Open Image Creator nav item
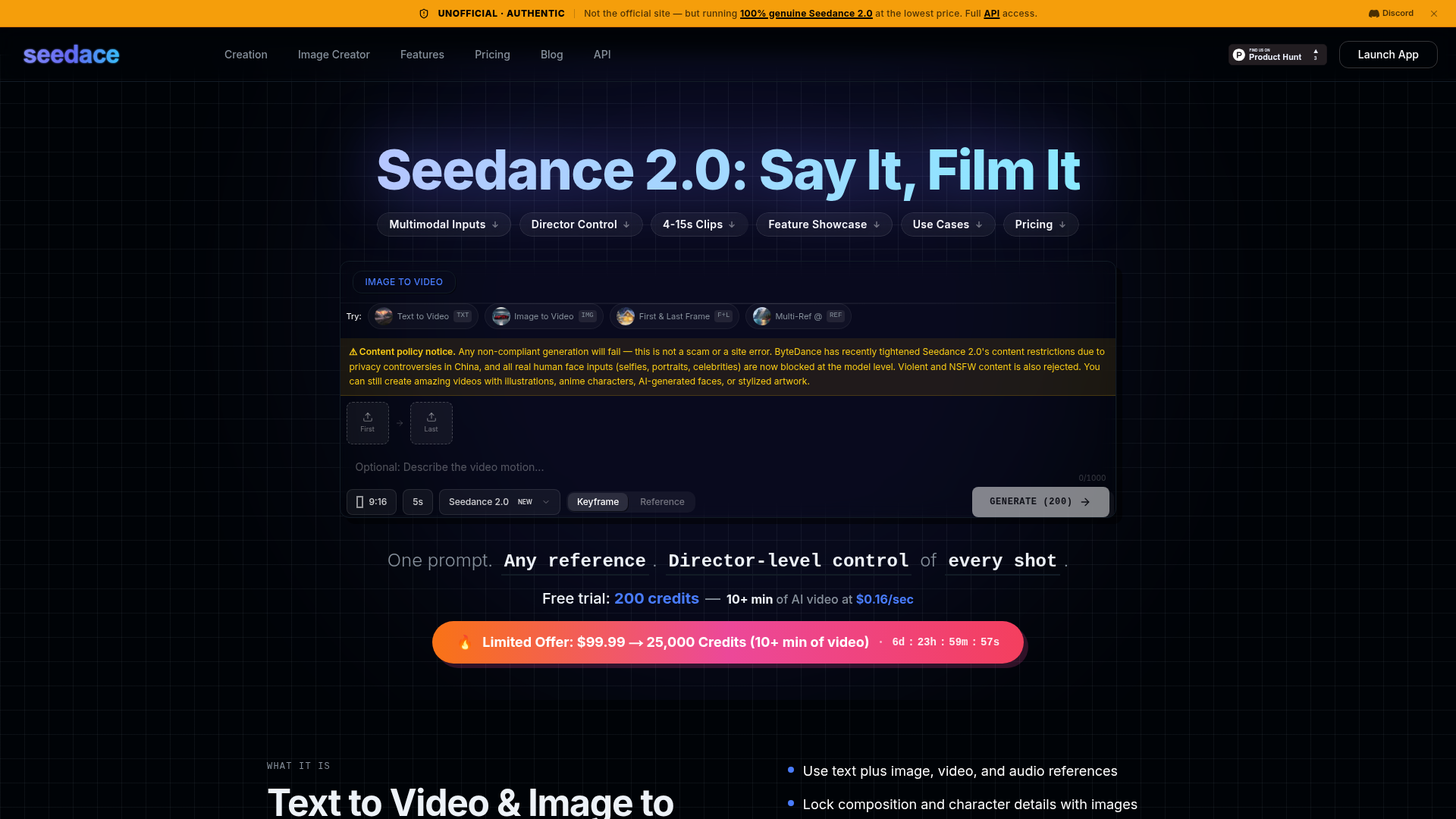This screenshot has height=819, width=1456. tap(334, 55)
